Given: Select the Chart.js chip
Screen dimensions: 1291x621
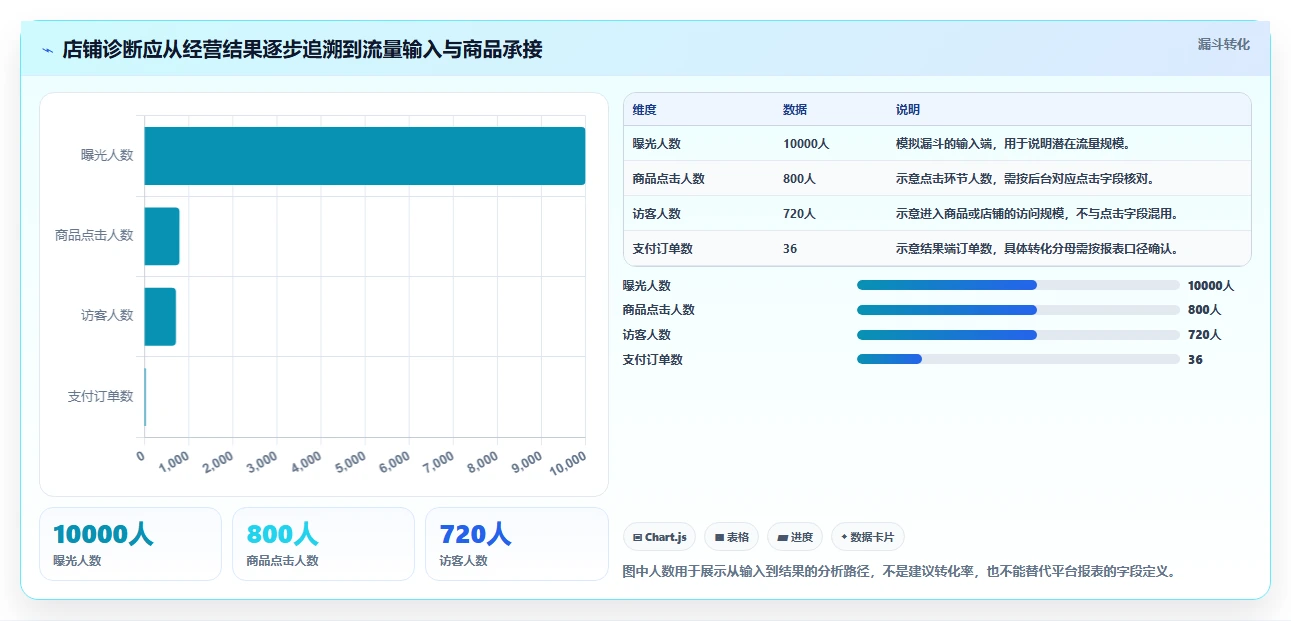Looking at the screenshot, I should 660,537.
